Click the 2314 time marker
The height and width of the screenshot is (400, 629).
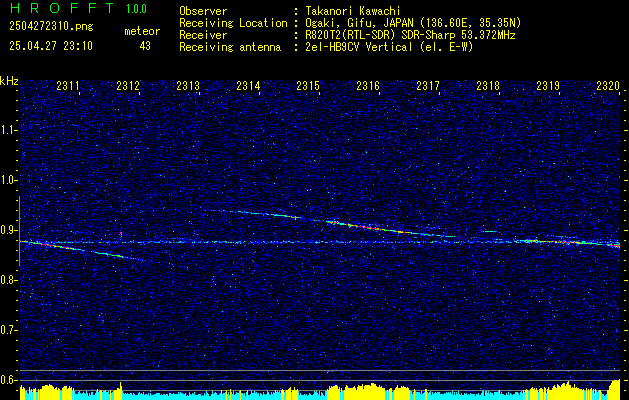click(x=248, y=85)
